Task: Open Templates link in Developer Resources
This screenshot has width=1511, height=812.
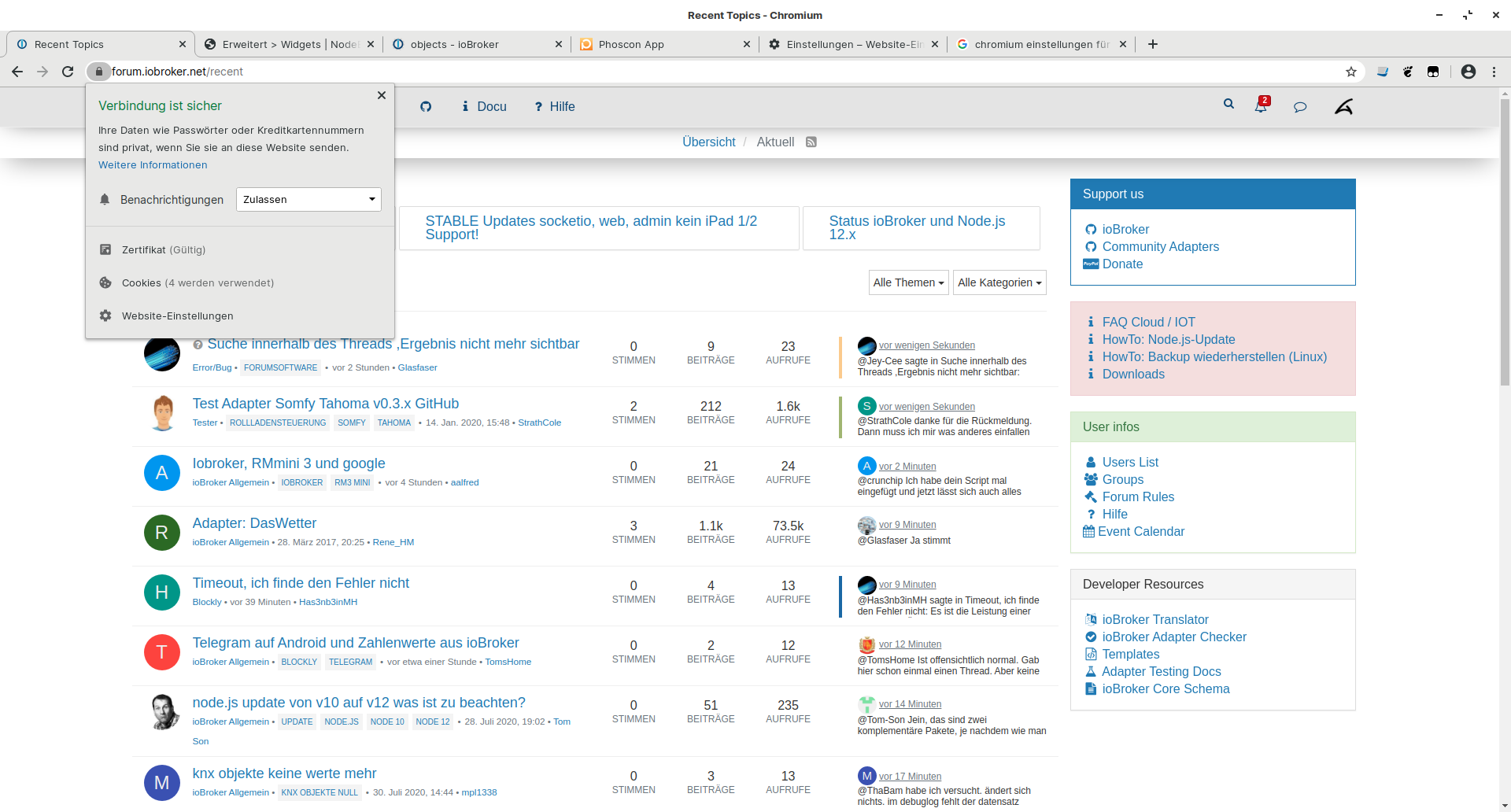Action: point(1131,654)
